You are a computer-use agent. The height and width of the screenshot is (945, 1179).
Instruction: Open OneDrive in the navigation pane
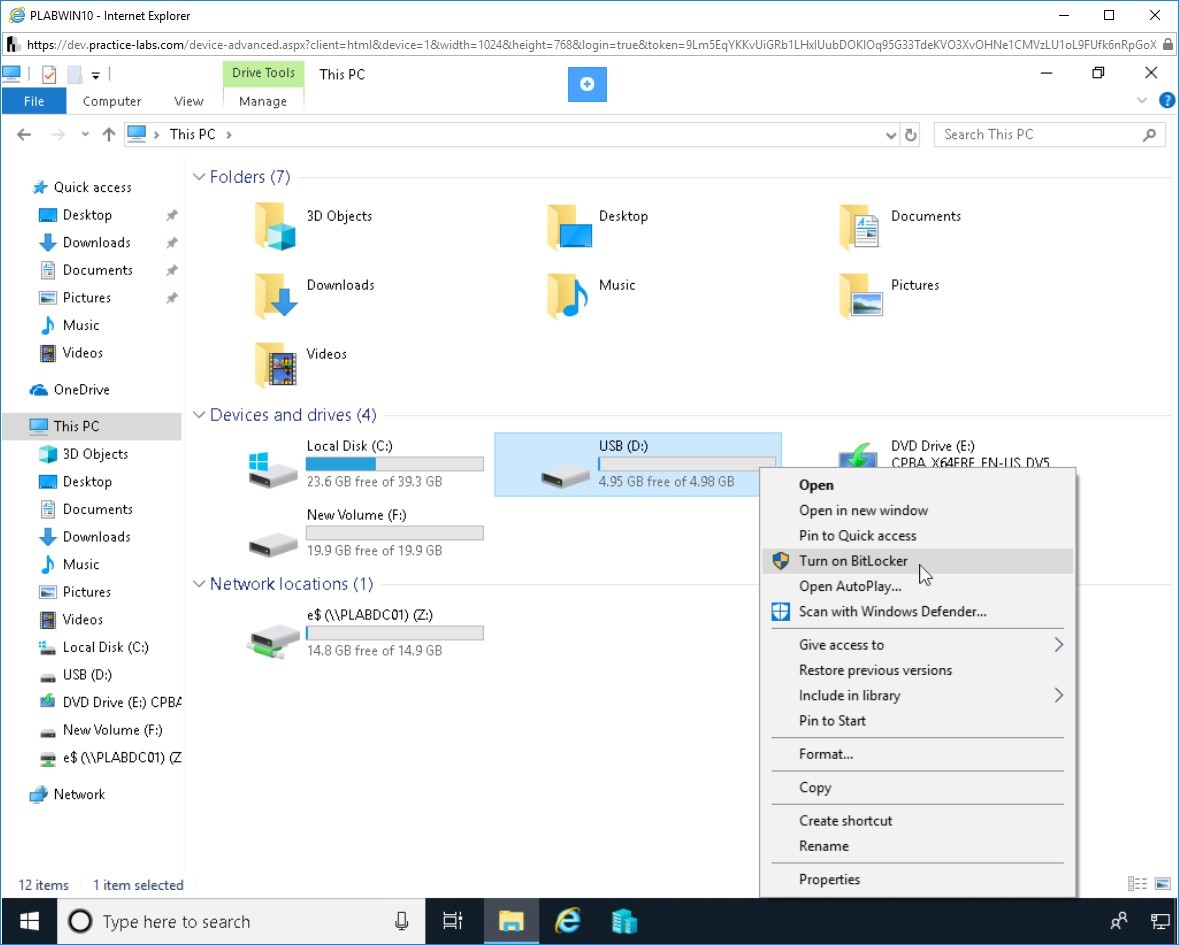pos(81,389)
